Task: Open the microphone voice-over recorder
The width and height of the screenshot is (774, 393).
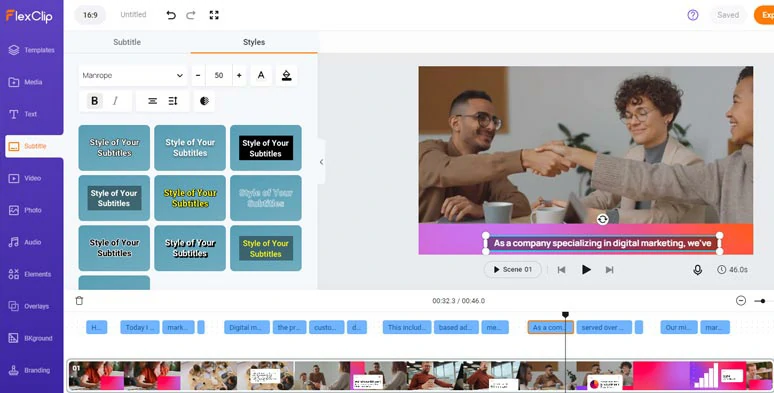Action: pos(697,270)
